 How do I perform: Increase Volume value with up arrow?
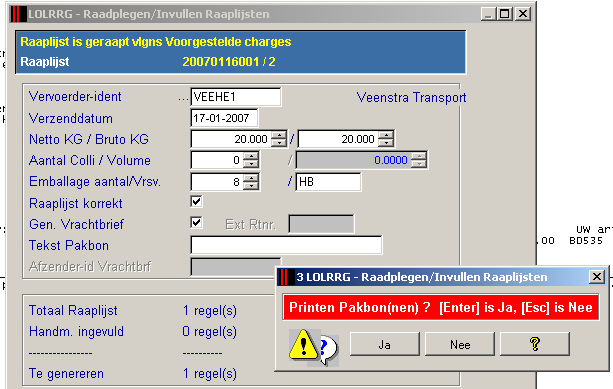(419, 156)
